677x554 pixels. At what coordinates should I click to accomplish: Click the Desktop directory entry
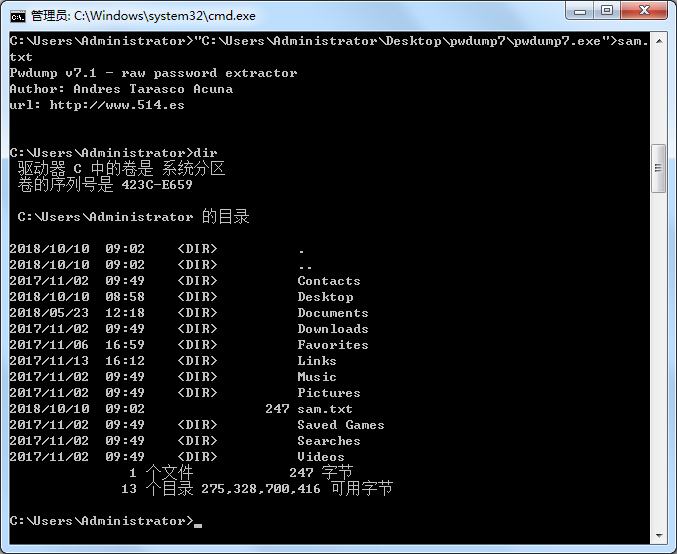325,297
